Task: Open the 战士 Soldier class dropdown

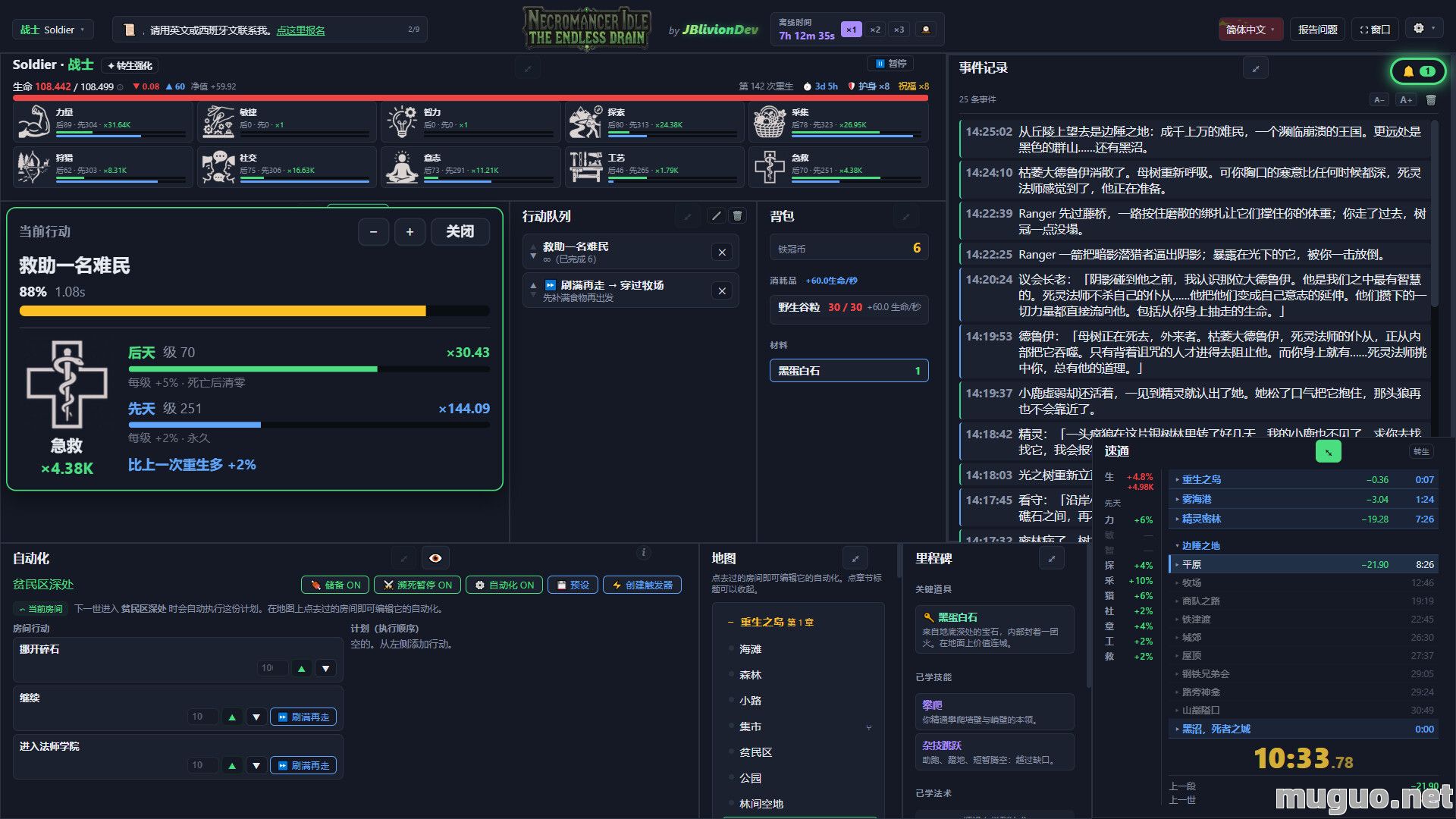Action: pos(52,30)
